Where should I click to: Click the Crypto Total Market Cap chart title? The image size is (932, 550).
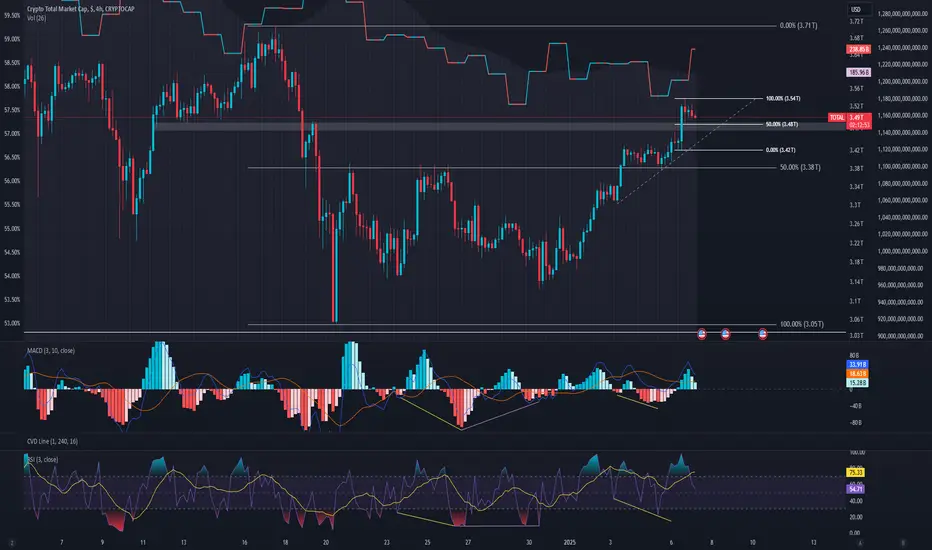coord(80,9)
